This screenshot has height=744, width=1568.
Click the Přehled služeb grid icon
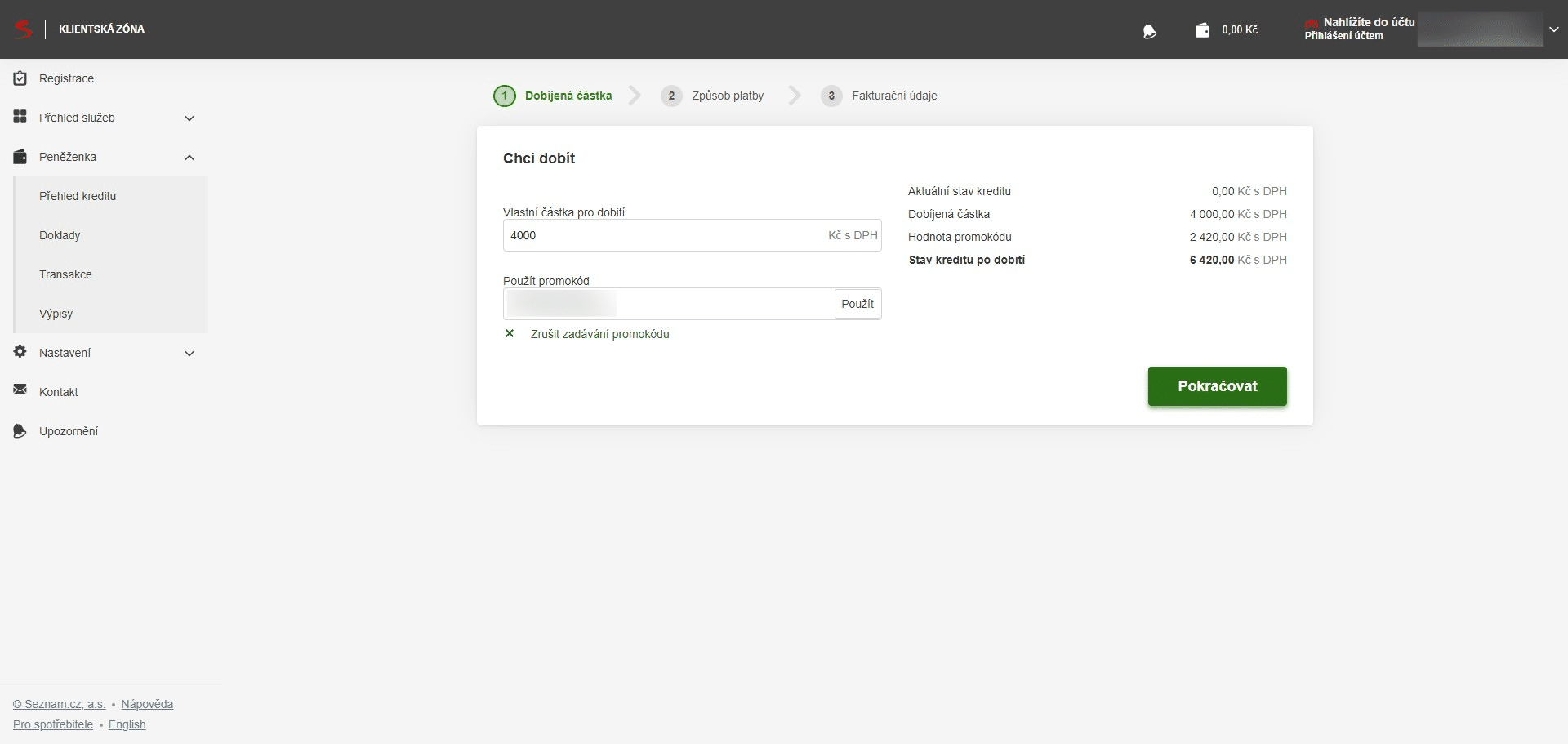click(20, 117)
